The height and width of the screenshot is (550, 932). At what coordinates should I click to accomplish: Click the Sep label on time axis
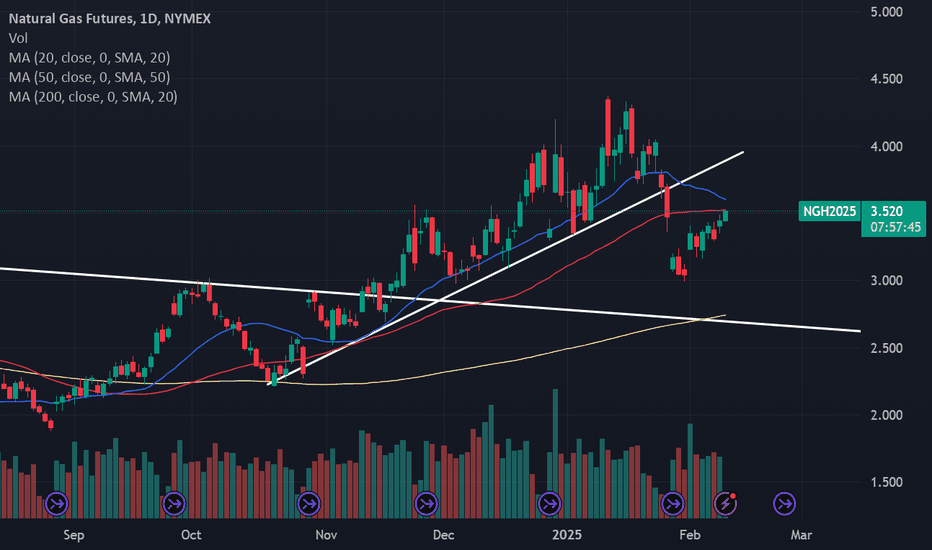click(x=74, y=535)
